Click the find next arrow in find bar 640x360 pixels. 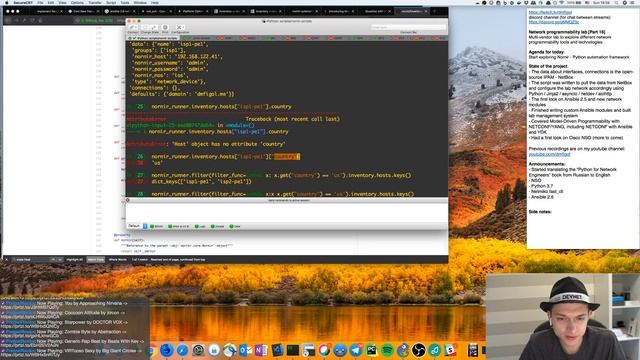click(x=60, y=260)
